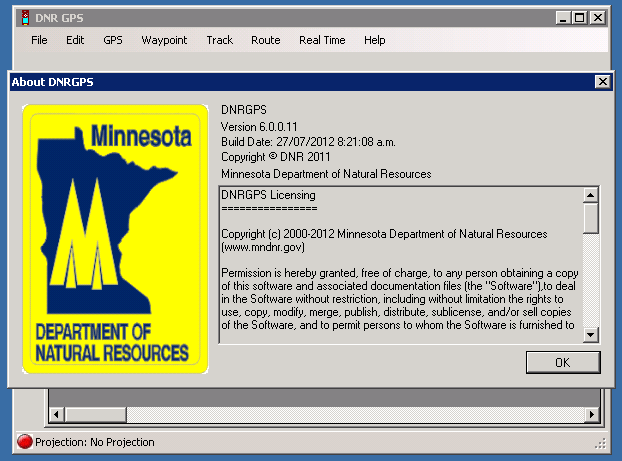This screenshot has height=461, width=622.
Task: Open the File menu
Action: point(39,40)
